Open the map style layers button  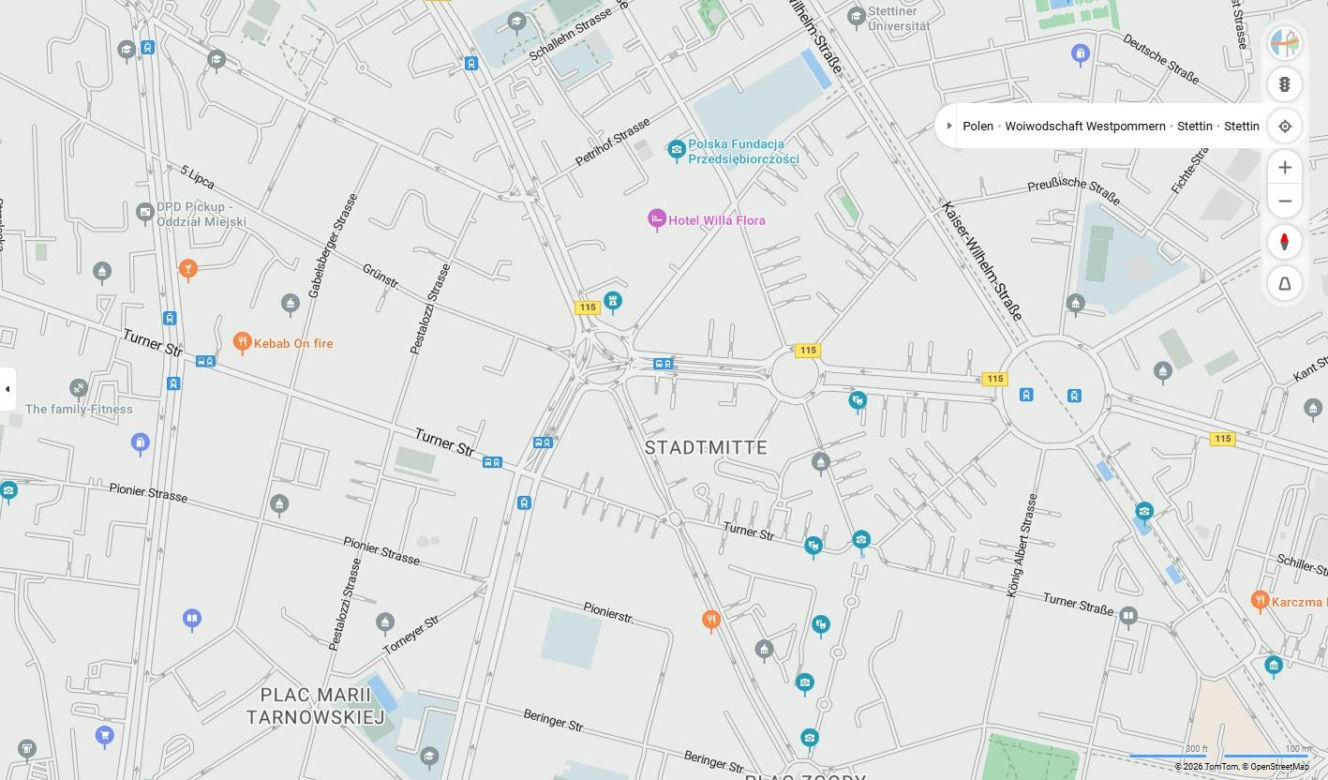click(x=1285, y=43)
